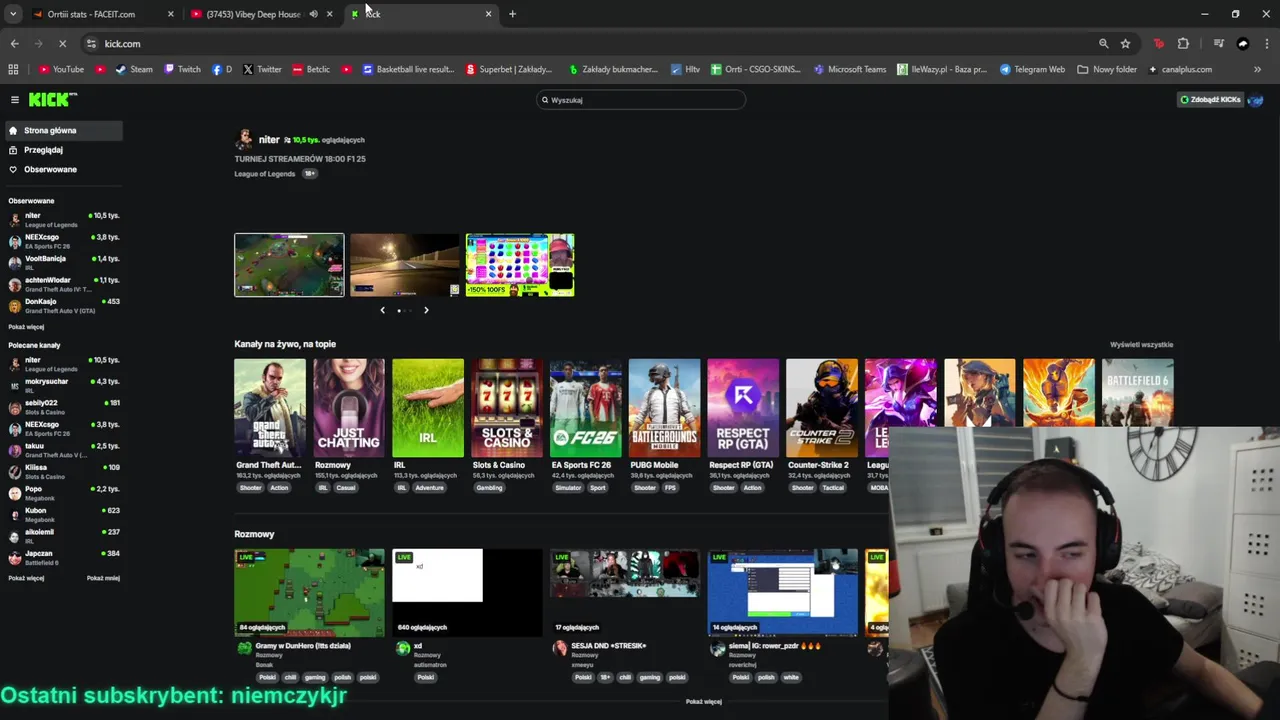Open the niter featured stream title
This screenshot has height=720, width=1280.
(x=300, y=159)
